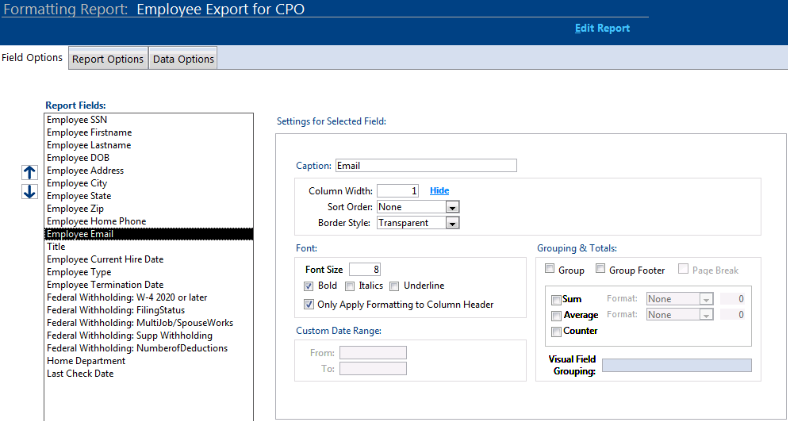788x421 pixels.
Task: Switch to the Report Options tab
Action: [x=108, y=59]
